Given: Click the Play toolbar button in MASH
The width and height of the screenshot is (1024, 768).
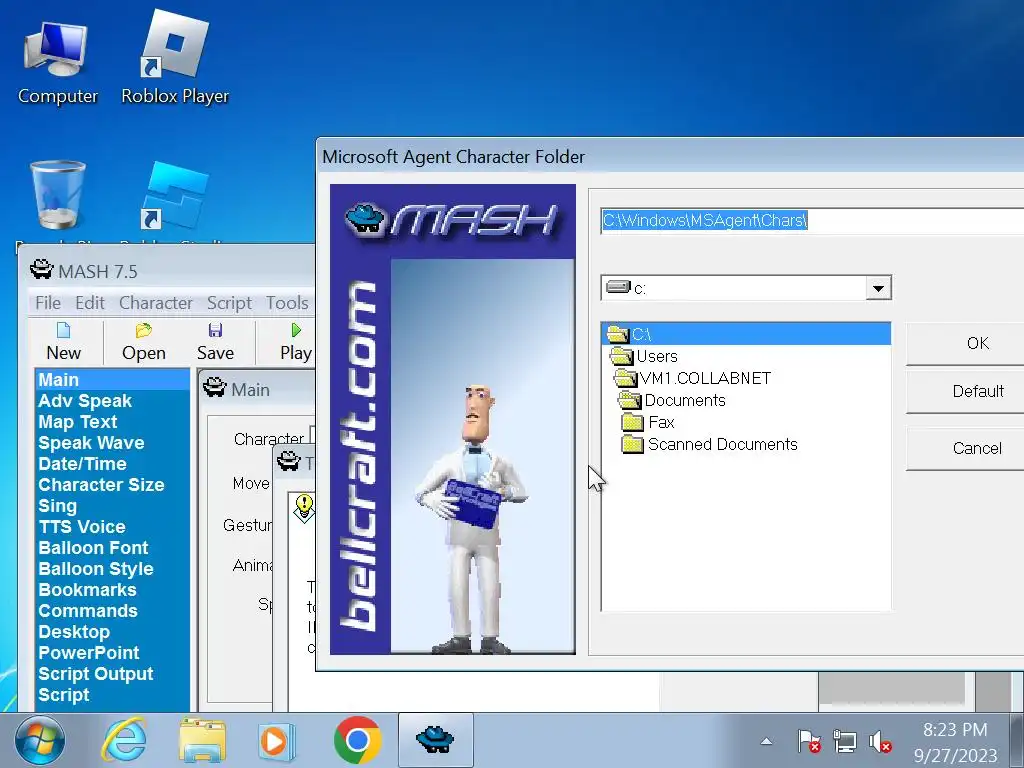Looking at the screenshot, I should pos(296,342).
